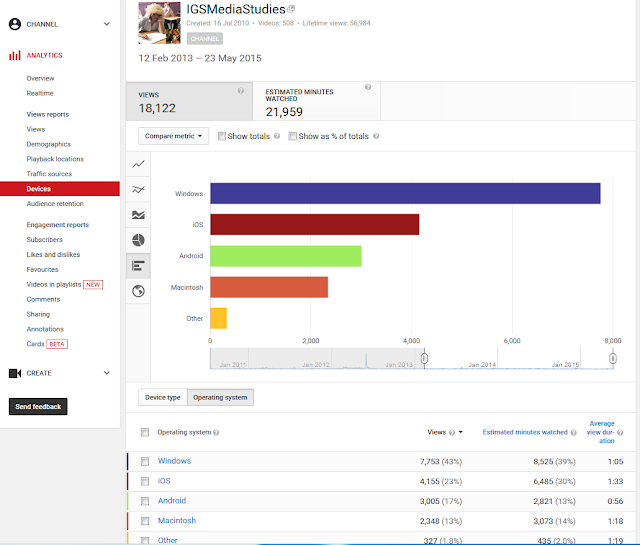Open external link icon beside IGSMediaStudies
640x545 pixels.
pos(291,9)
